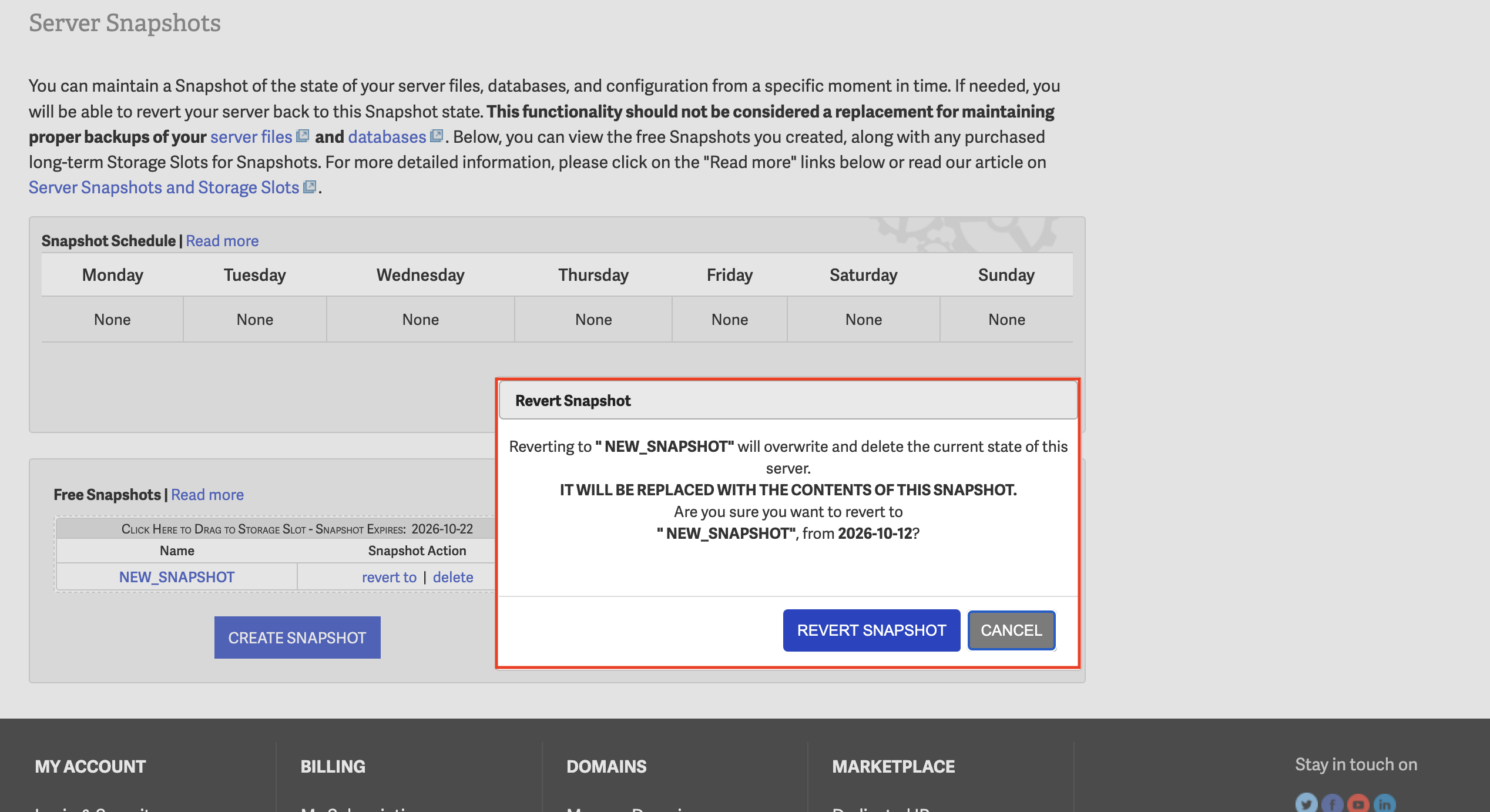Click the drag to storage slot bar
The height and width of the screenshot is (812, 1490).
276,529
